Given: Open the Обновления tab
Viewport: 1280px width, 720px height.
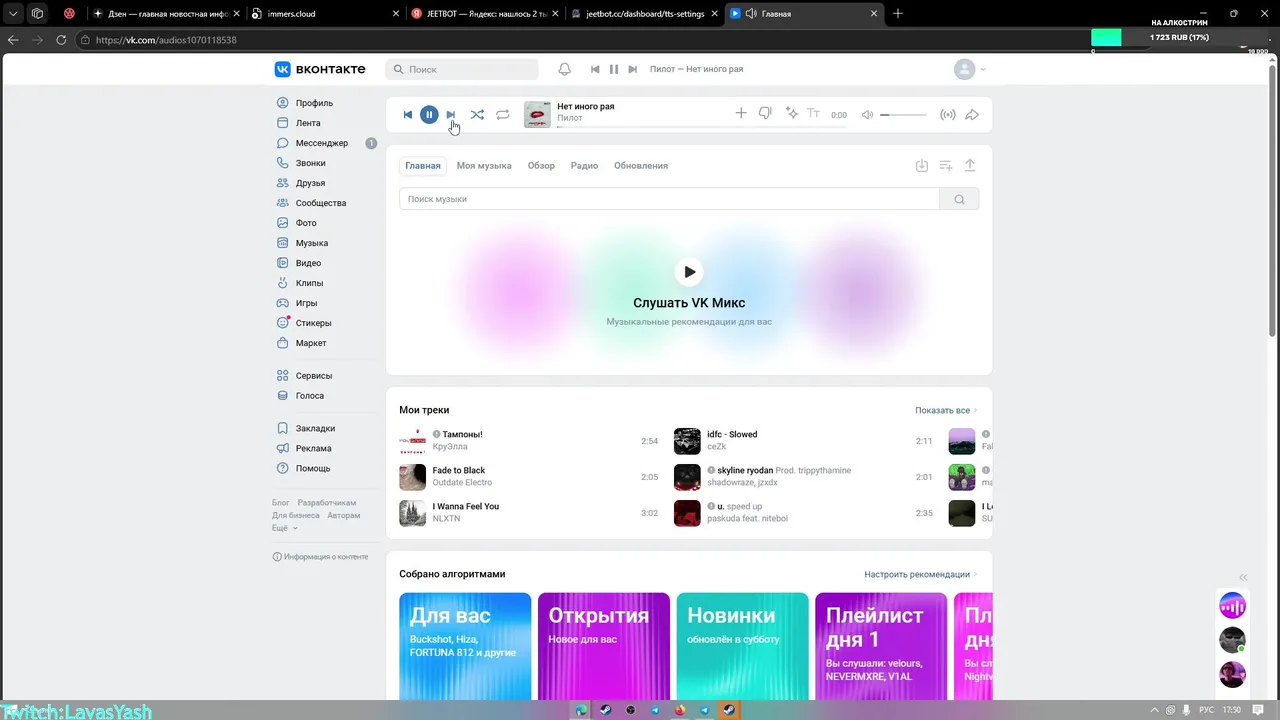Looking at the screenshot, I should (641, 166).
